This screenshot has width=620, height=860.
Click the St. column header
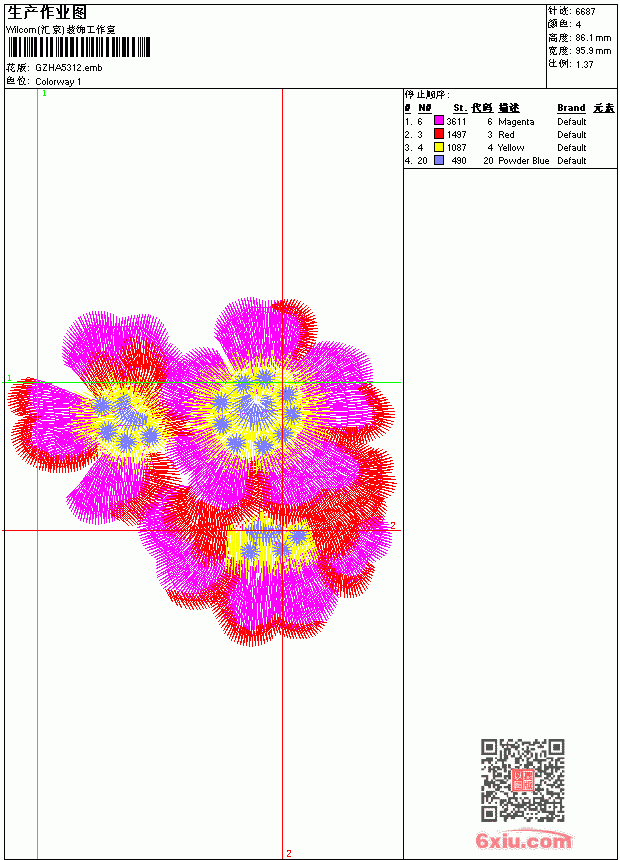pyautogui.click(x=459, y=108)
